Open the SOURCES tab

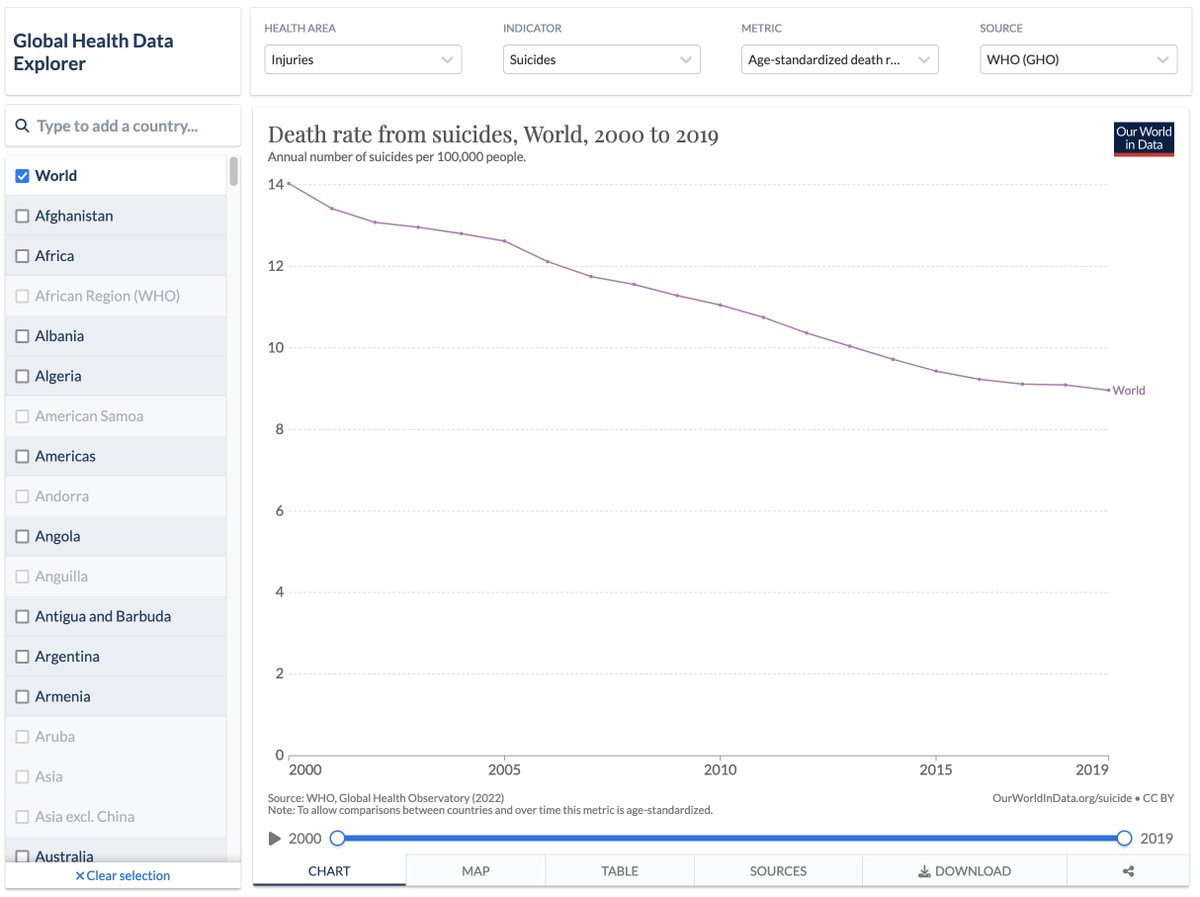(x=778, y=871)
